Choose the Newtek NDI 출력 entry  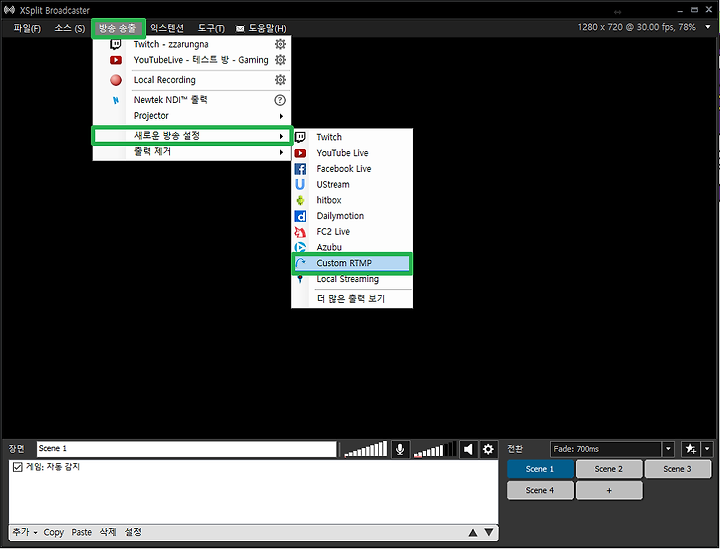[x=192, y=100]
